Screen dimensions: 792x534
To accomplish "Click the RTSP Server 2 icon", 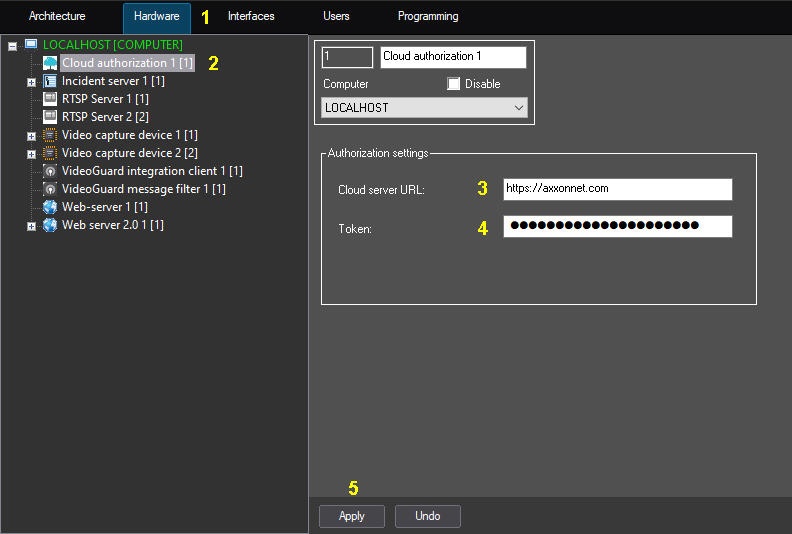I will click(50, 117).
